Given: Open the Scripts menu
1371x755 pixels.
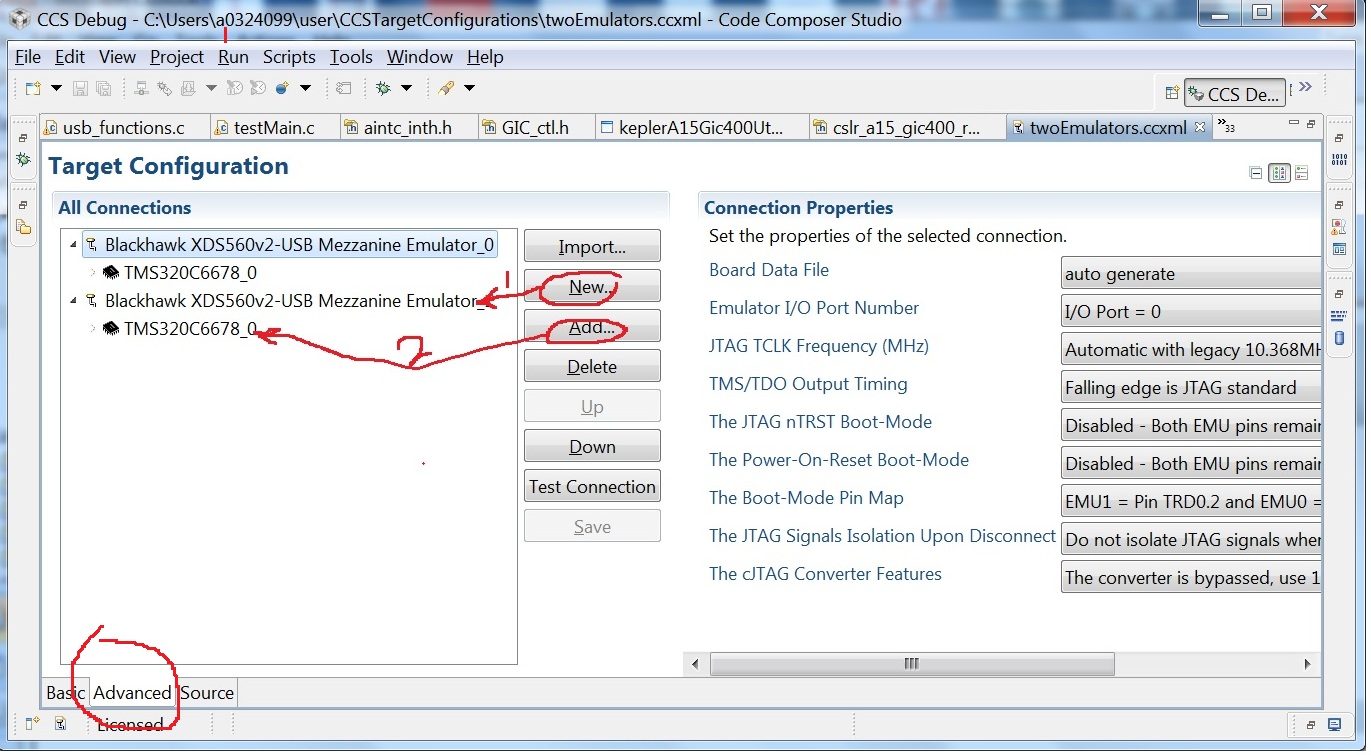Looking at the screenshot, I should point(289,57).
